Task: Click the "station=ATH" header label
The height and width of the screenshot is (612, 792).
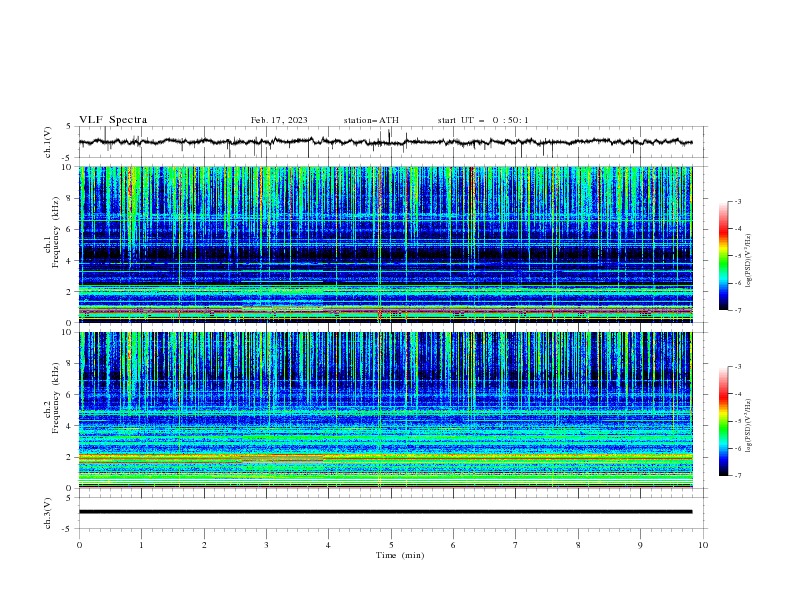Action: click(x=371, y=120)
